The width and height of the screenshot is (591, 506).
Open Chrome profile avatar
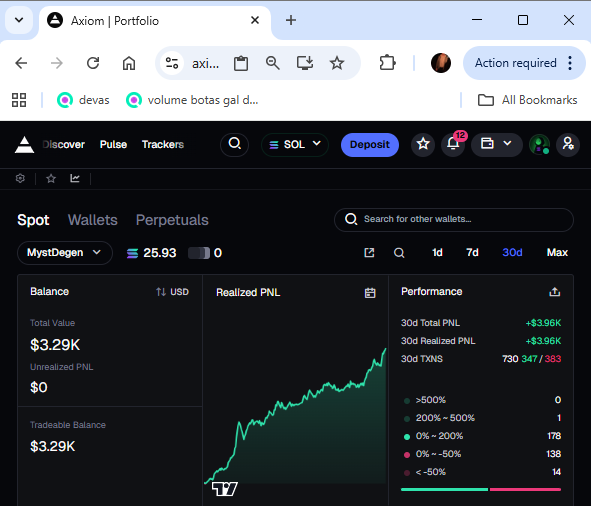[x=441, y=63]
